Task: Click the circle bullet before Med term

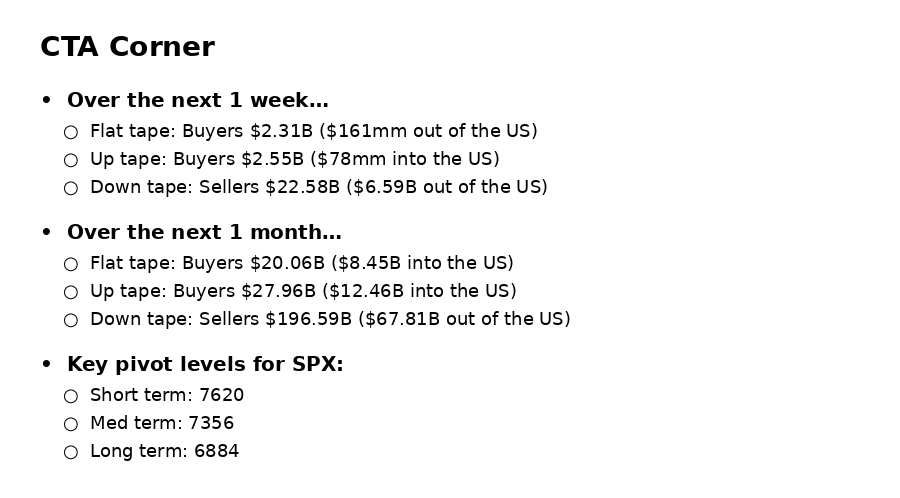Action: point(71,425)
